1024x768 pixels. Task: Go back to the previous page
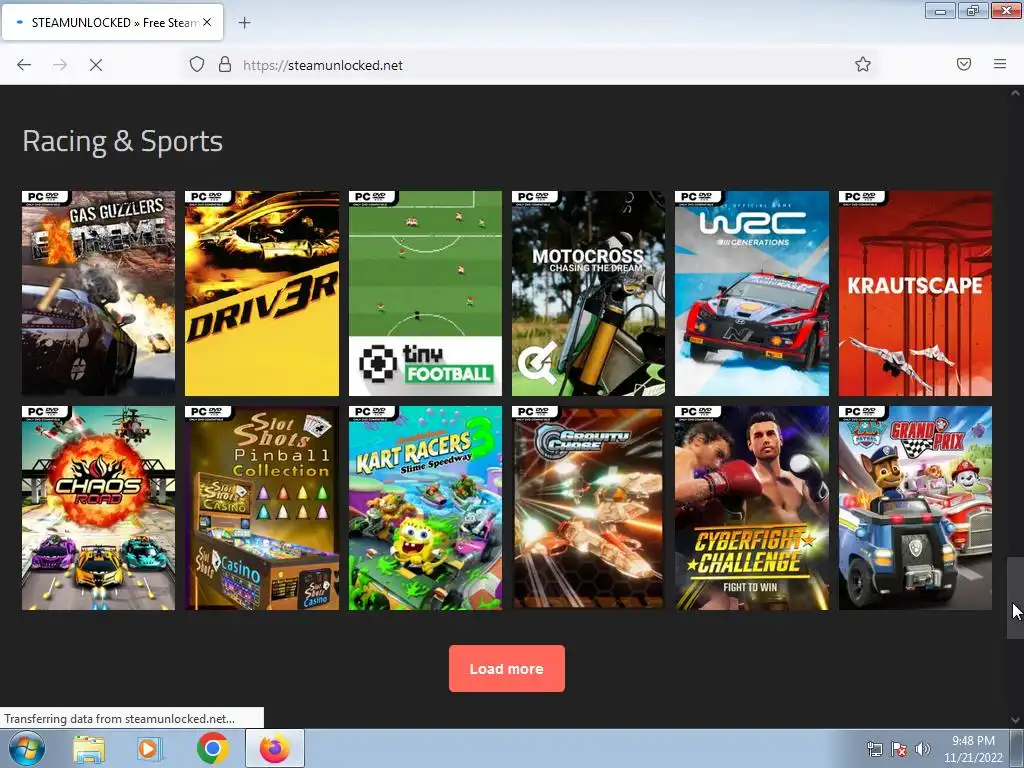pos(24,65)
